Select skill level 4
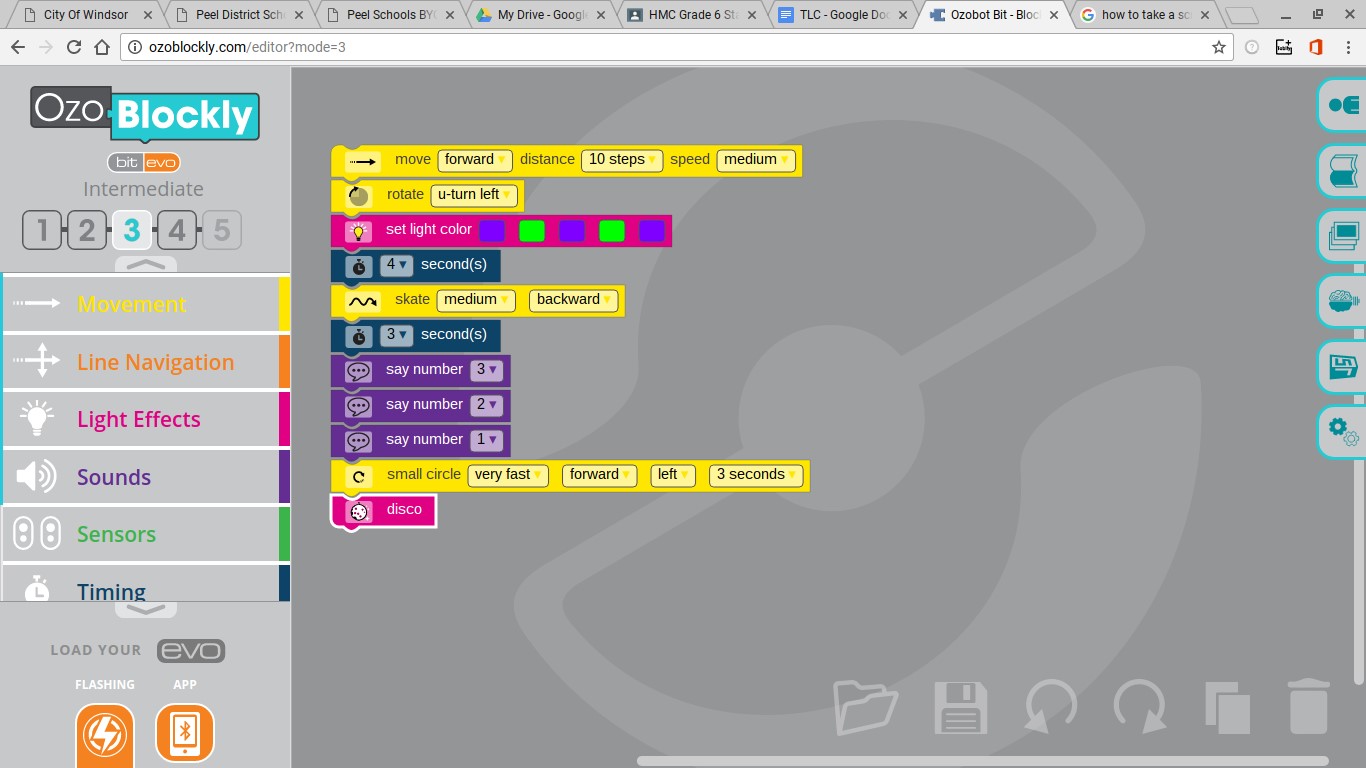The height and width of the screenshot is (768, 1366). coord(176,231)
